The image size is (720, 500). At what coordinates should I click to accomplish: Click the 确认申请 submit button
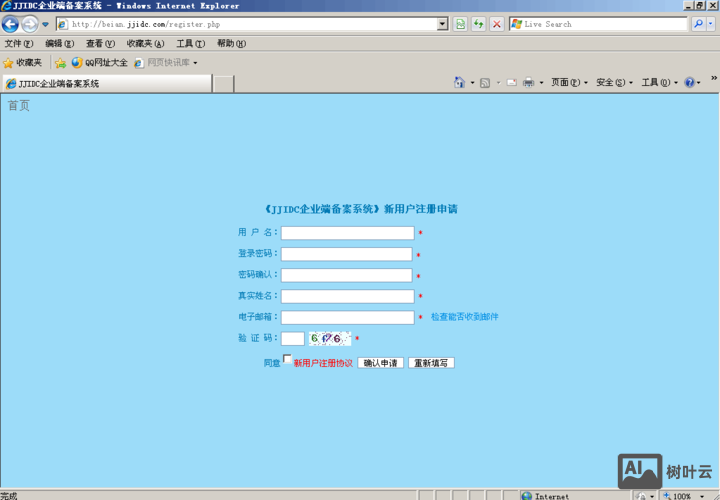tap(380, 363)
